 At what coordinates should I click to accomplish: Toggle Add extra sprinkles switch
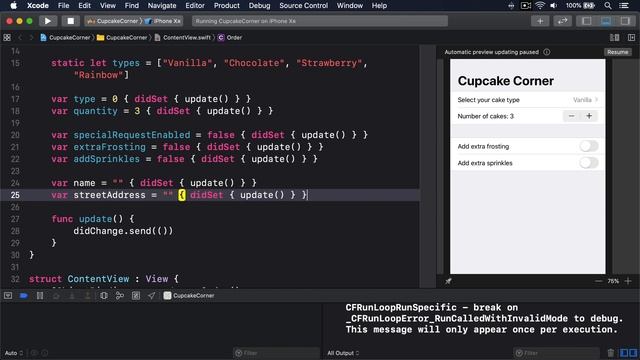click(x=589, y=163)
